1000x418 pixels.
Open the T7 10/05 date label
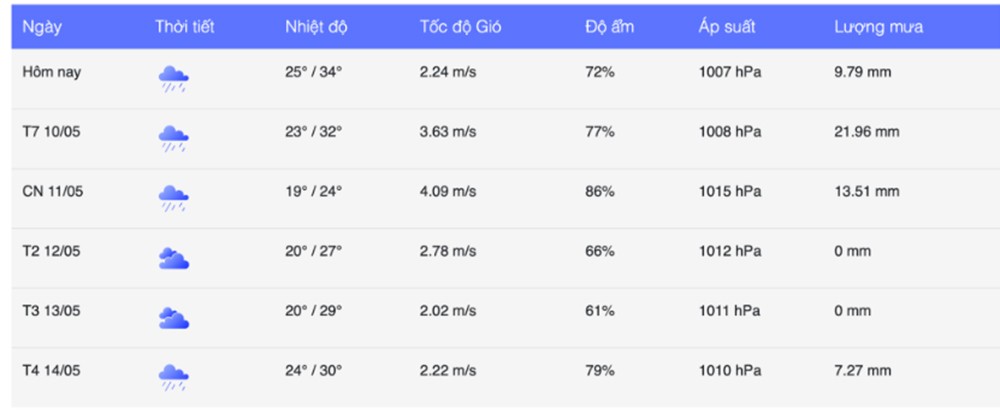click(x=52, y=132)
